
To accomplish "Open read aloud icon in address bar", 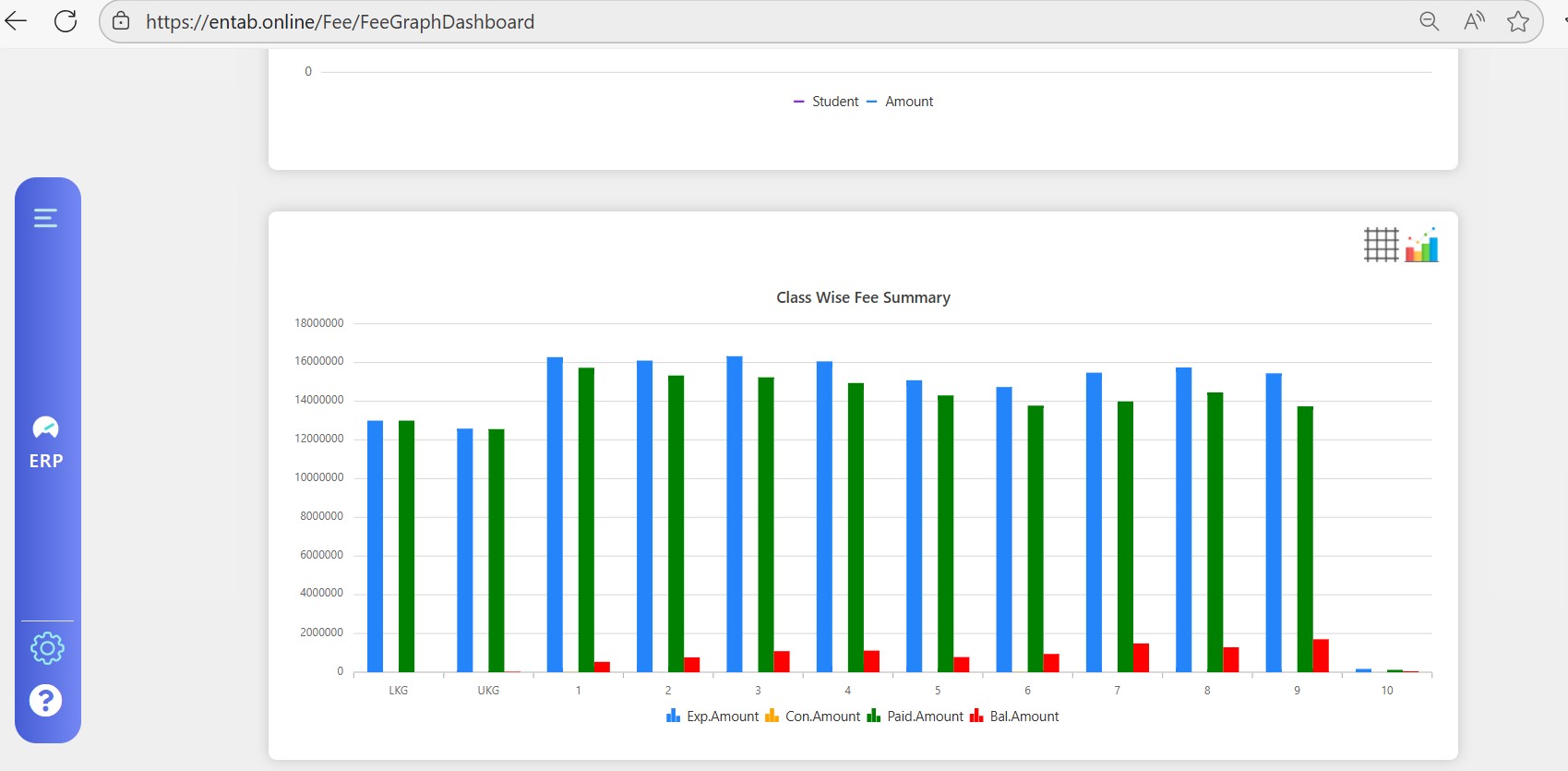I will pyautogui.click(x=1474, y=21).
